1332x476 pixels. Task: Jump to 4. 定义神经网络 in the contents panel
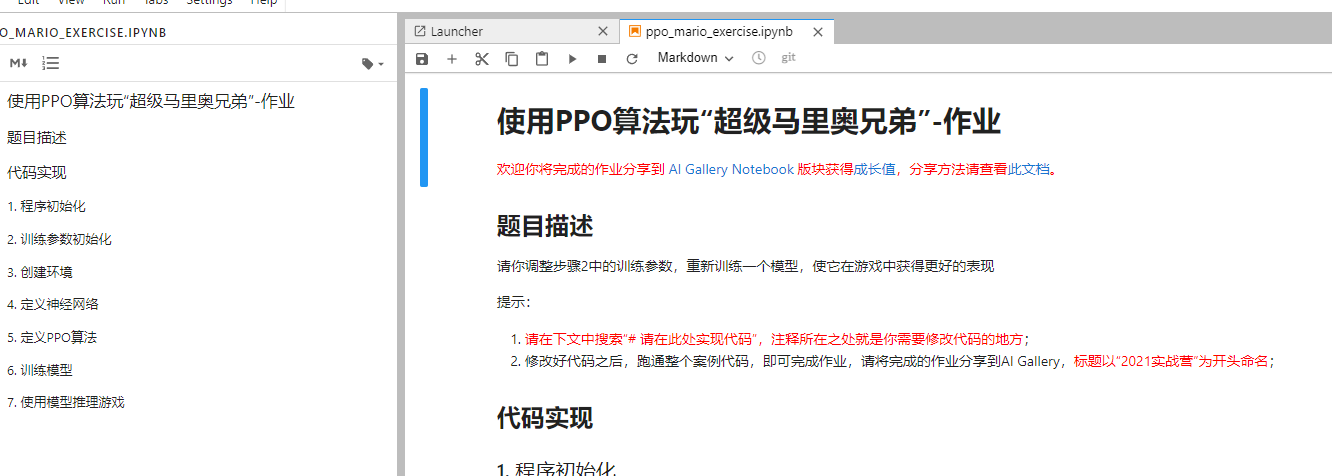[52, 305]
